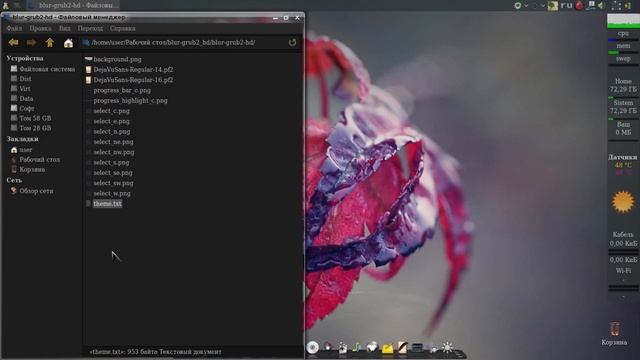Open the white disc dock icon

click(x=313, y=347)
